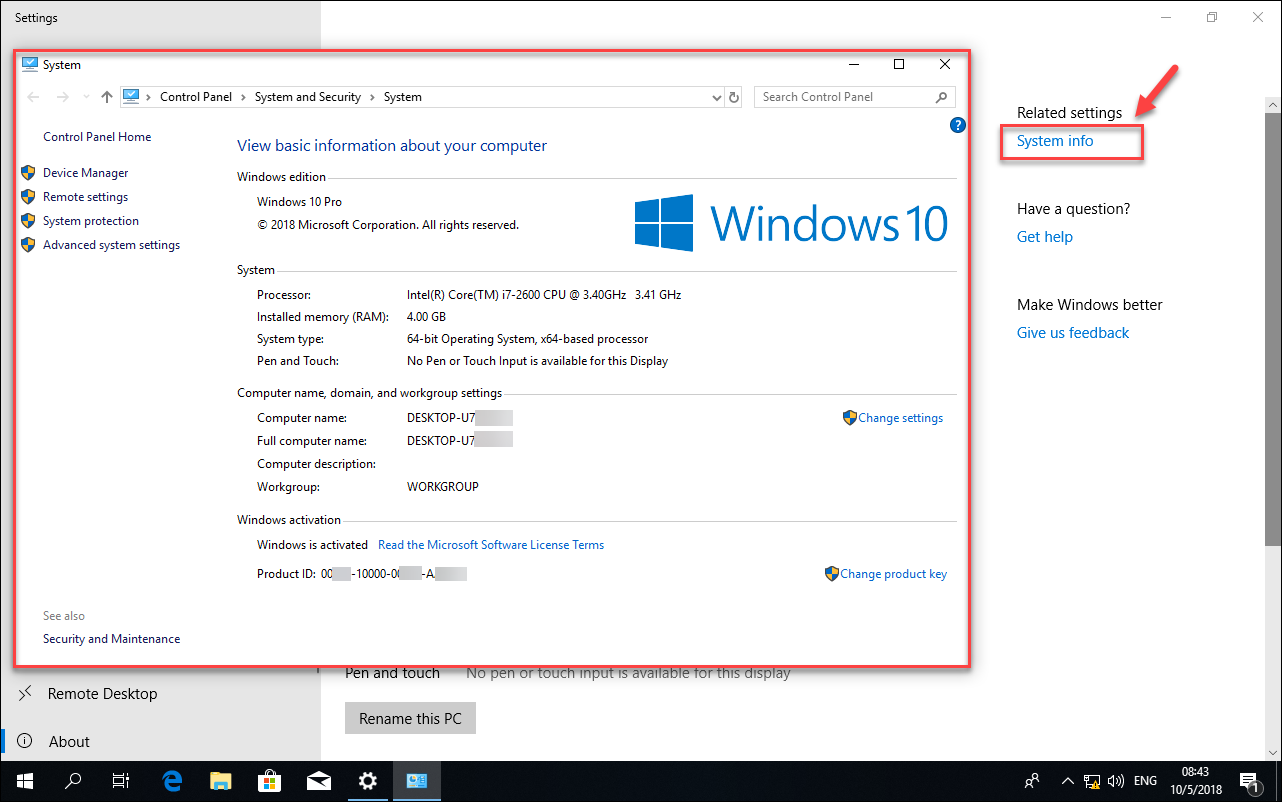Maximize the System window
This screenshot has height=802, width=1282.
coord(898,64)
